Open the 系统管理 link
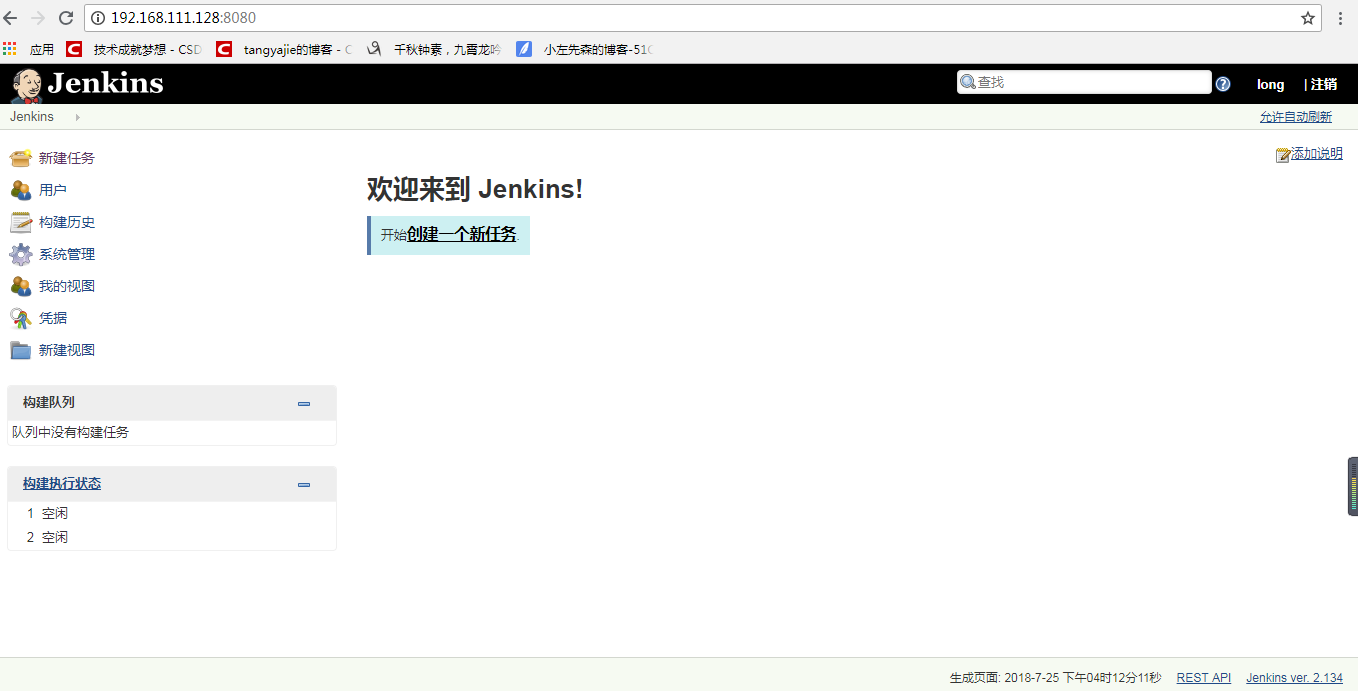 (67, 254)
